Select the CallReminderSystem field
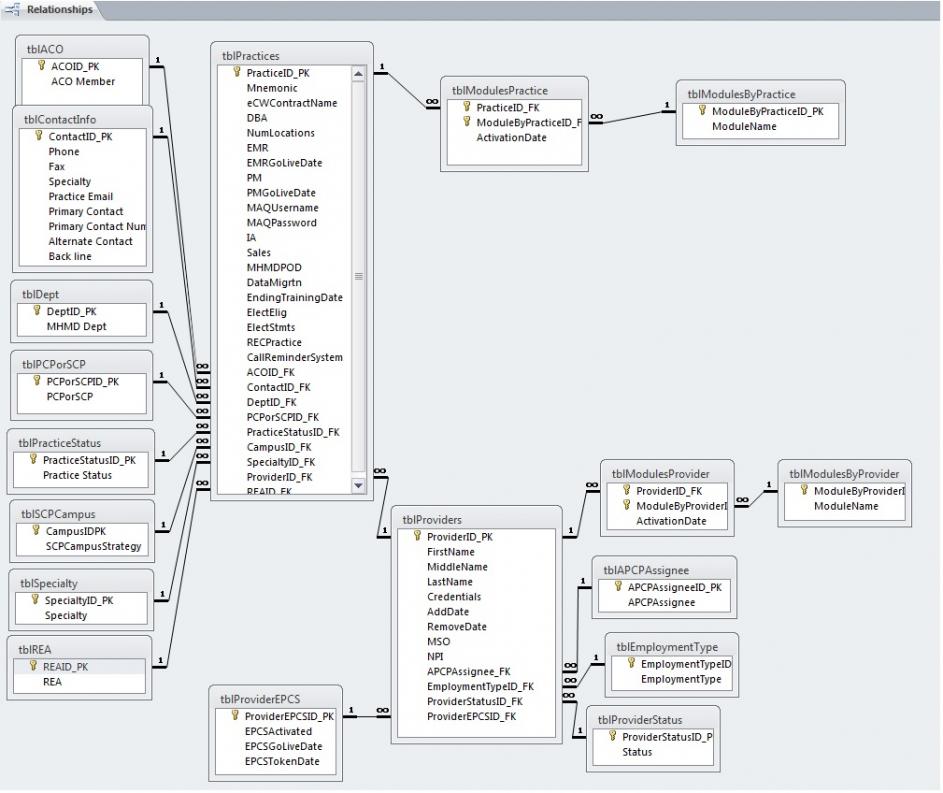Viewport: 943px width, 793px height. pyautogui.click(x=295, y=358)
